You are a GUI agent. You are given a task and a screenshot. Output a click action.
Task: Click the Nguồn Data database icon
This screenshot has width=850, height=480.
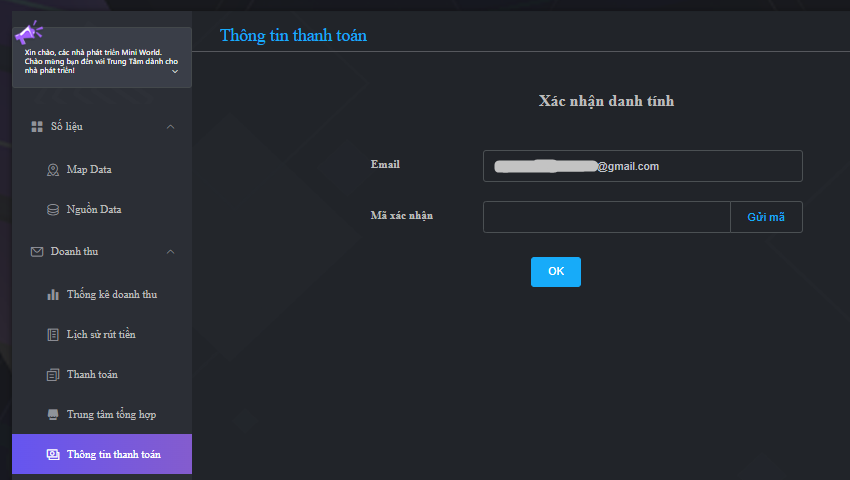tap(53, 210)
